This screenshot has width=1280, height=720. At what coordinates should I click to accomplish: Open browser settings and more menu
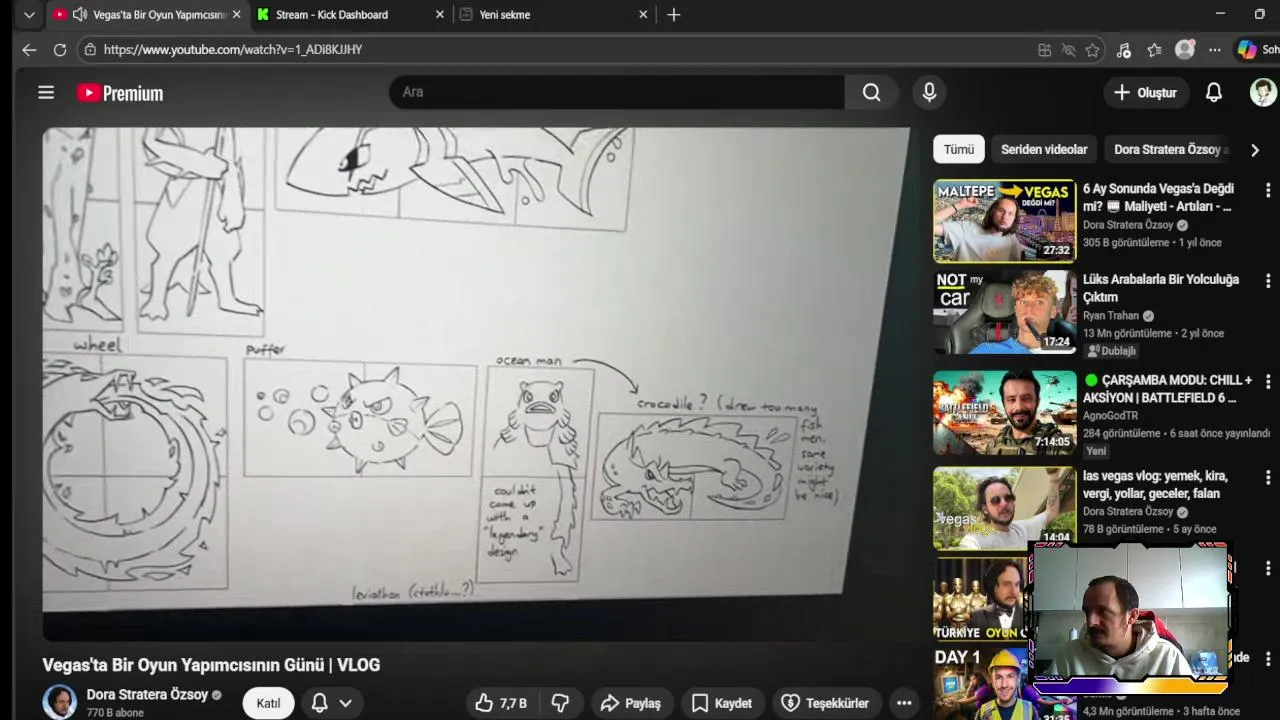coord(1214,50)
